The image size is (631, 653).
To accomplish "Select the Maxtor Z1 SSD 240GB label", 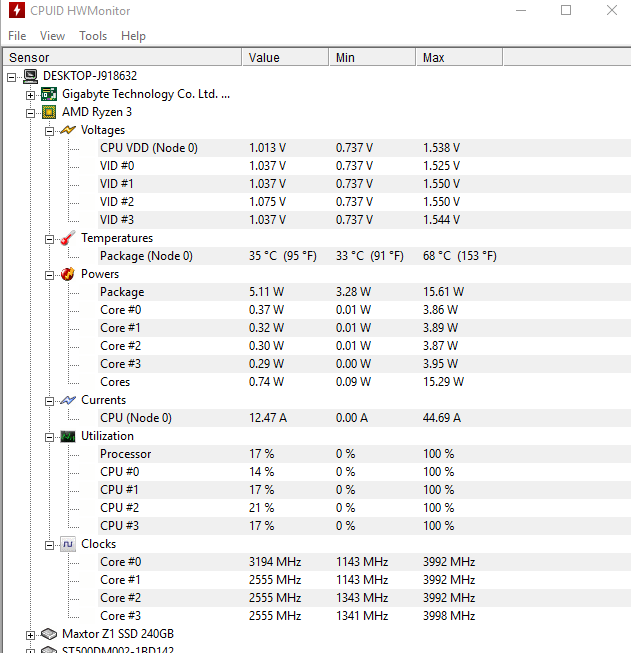I will point(118,634).
